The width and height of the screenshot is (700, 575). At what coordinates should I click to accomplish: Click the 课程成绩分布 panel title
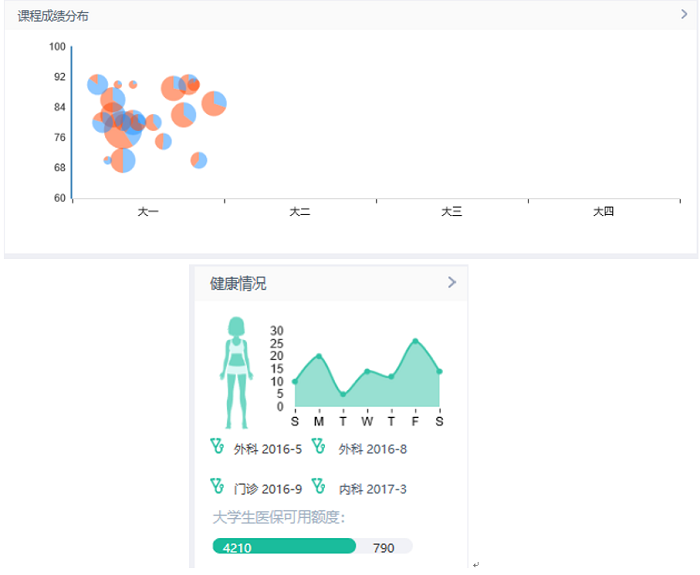(x=52, y=16)
